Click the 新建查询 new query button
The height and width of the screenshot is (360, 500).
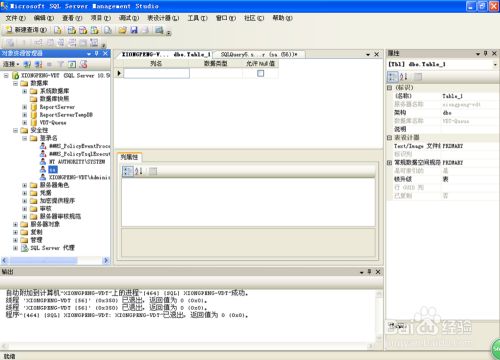pos(26,30)
